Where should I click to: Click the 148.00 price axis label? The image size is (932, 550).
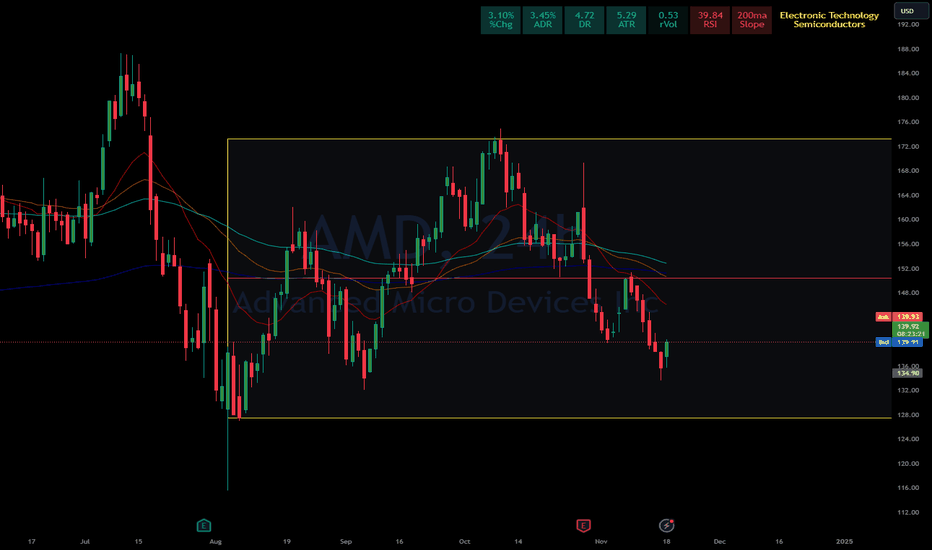908,293
